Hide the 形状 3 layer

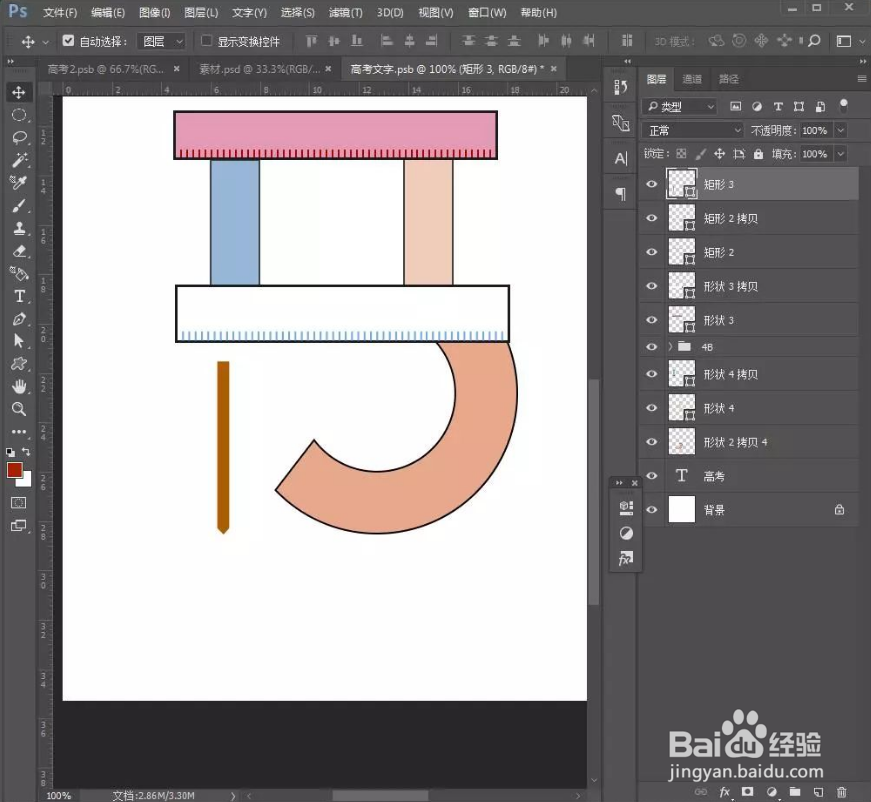point(652,320)
